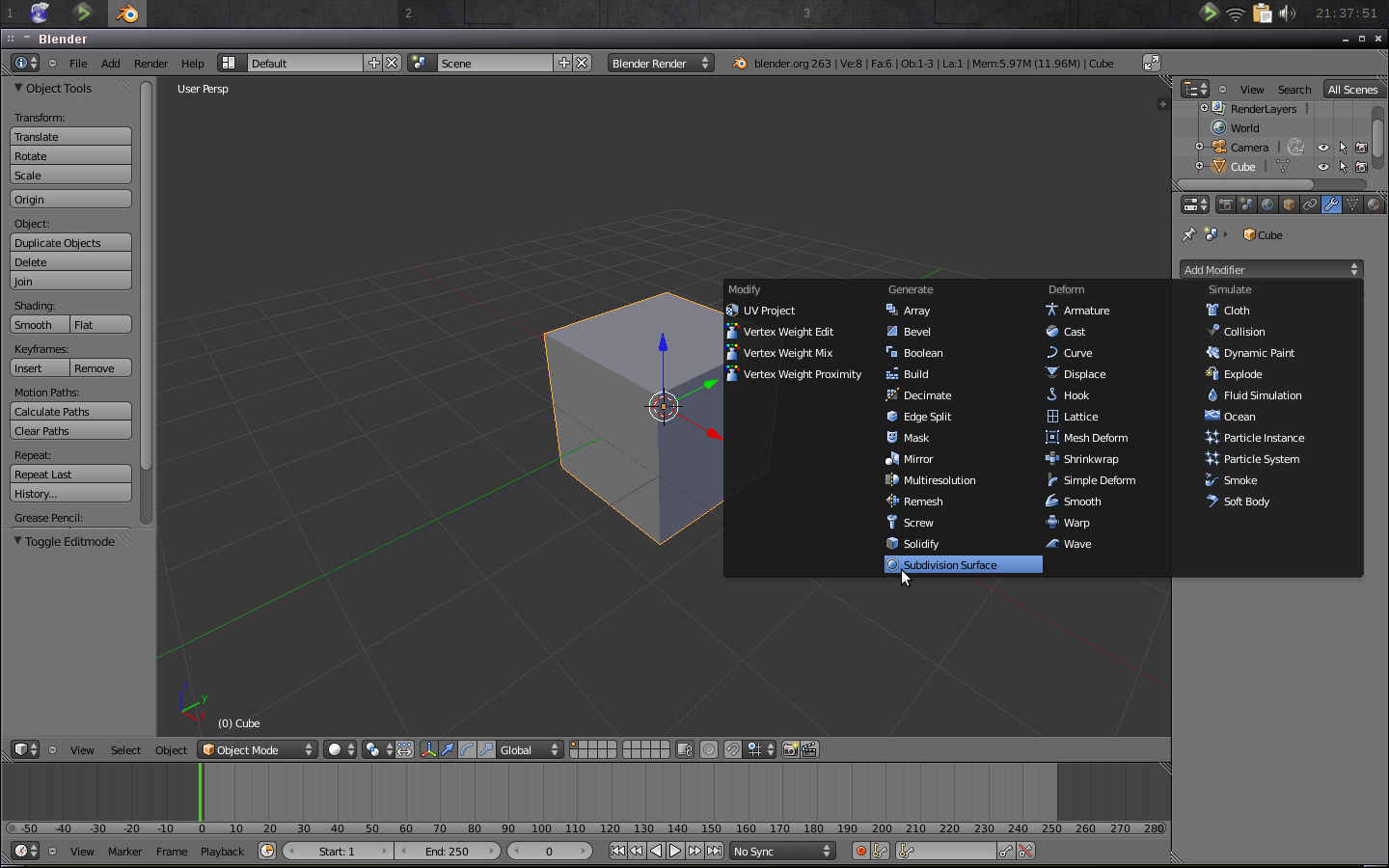Open the Blender Render engine dropdown

pos(661,63)
